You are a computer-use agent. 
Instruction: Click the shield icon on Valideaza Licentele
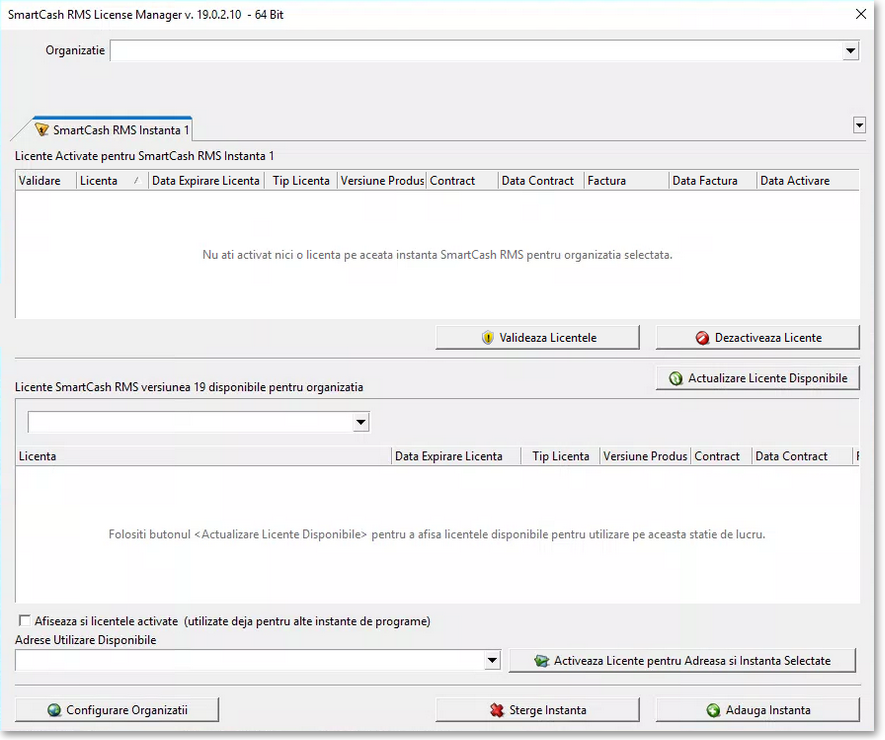coord(488,338)
